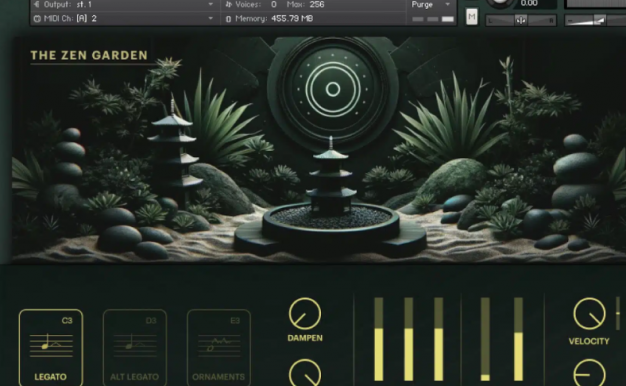Screen dimensions: 626x386
Task: Click the leftmost vertical fader near DAMPEN
Action: click(378, 338)
